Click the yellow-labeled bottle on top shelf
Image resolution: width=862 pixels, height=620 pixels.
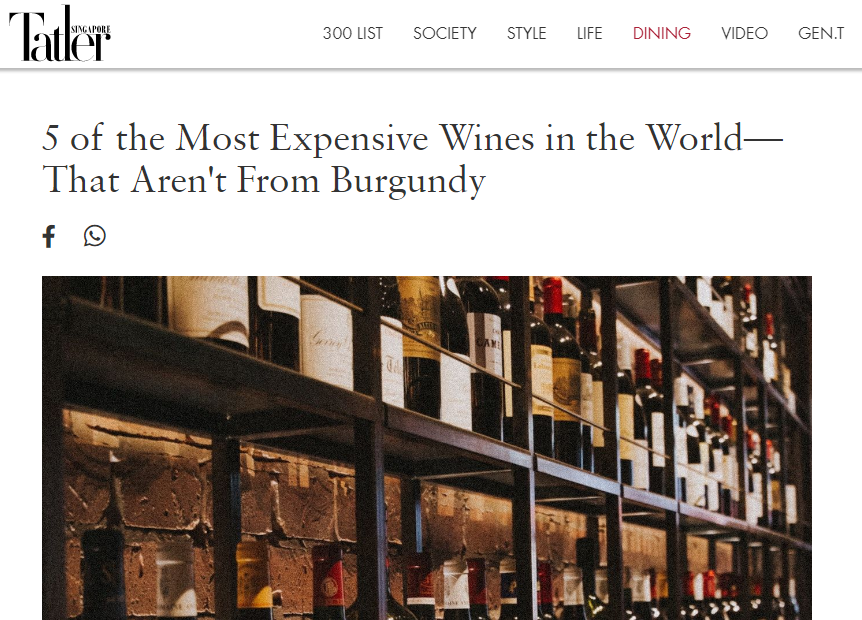[420, 346]
